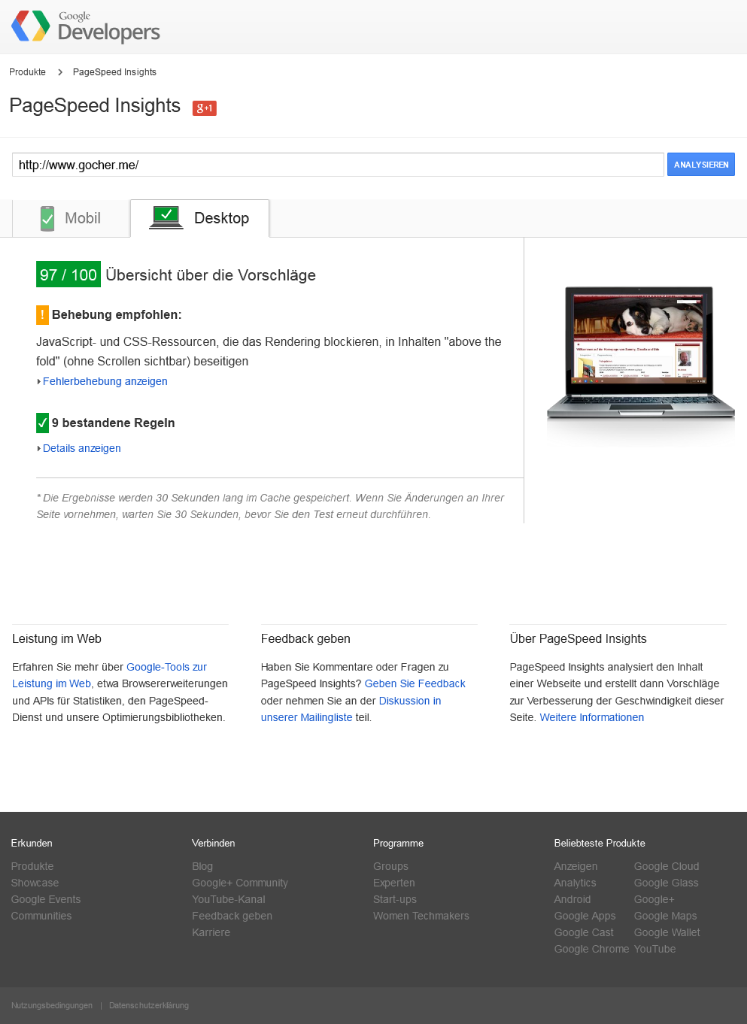This screenshot has height=1024, width=747.
Task: Open Google Glass footer link
Action: [x=665, y=883]
